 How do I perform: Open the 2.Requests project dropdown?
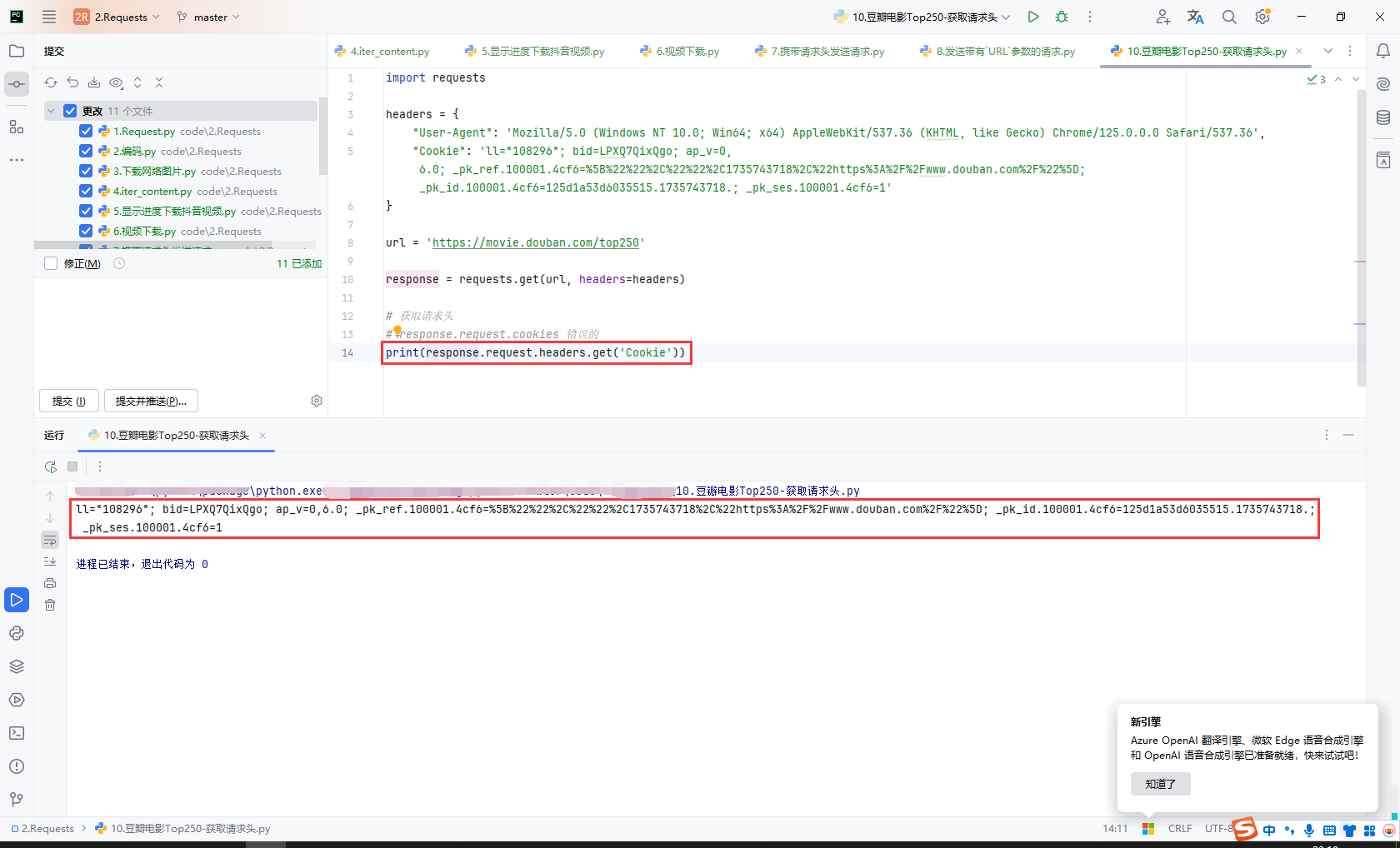coord(117,17)
